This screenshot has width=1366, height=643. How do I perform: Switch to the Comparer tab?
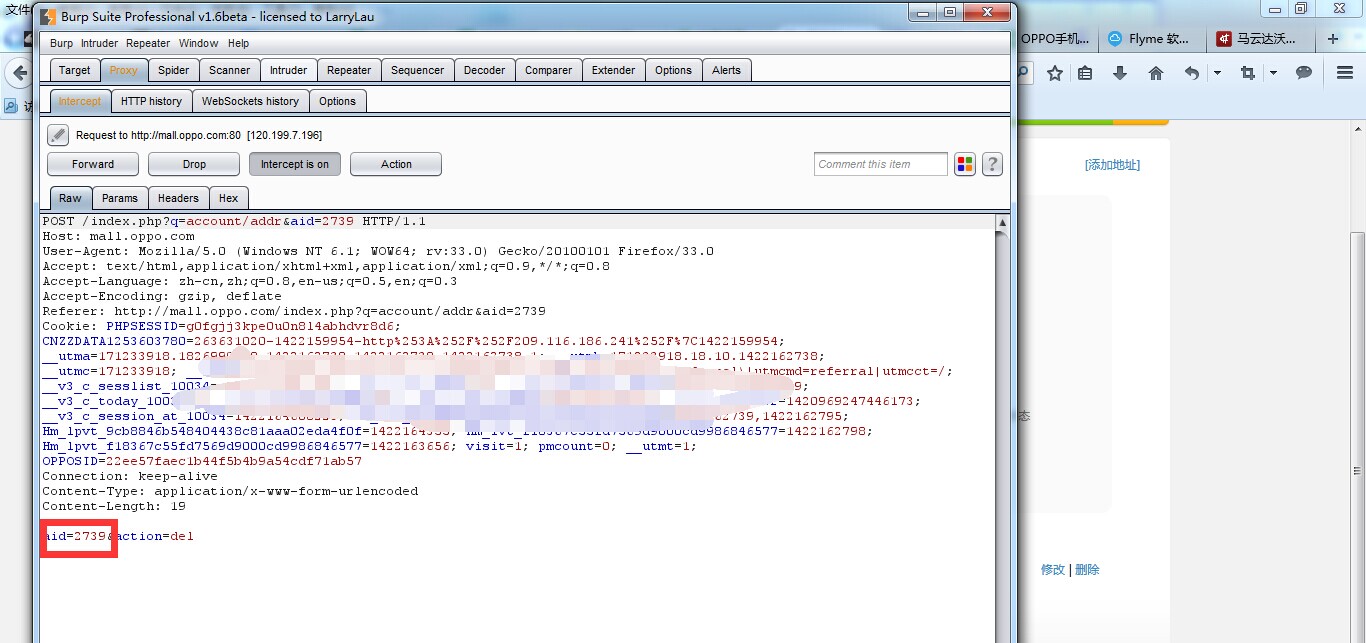click(x=549, y=70)
